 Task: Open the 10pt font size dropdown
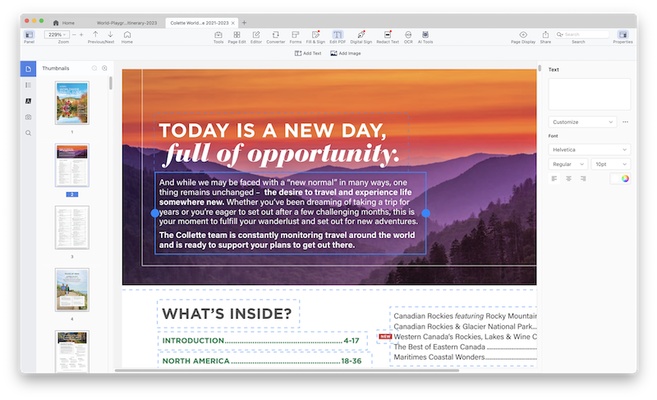tap(611, 164)
